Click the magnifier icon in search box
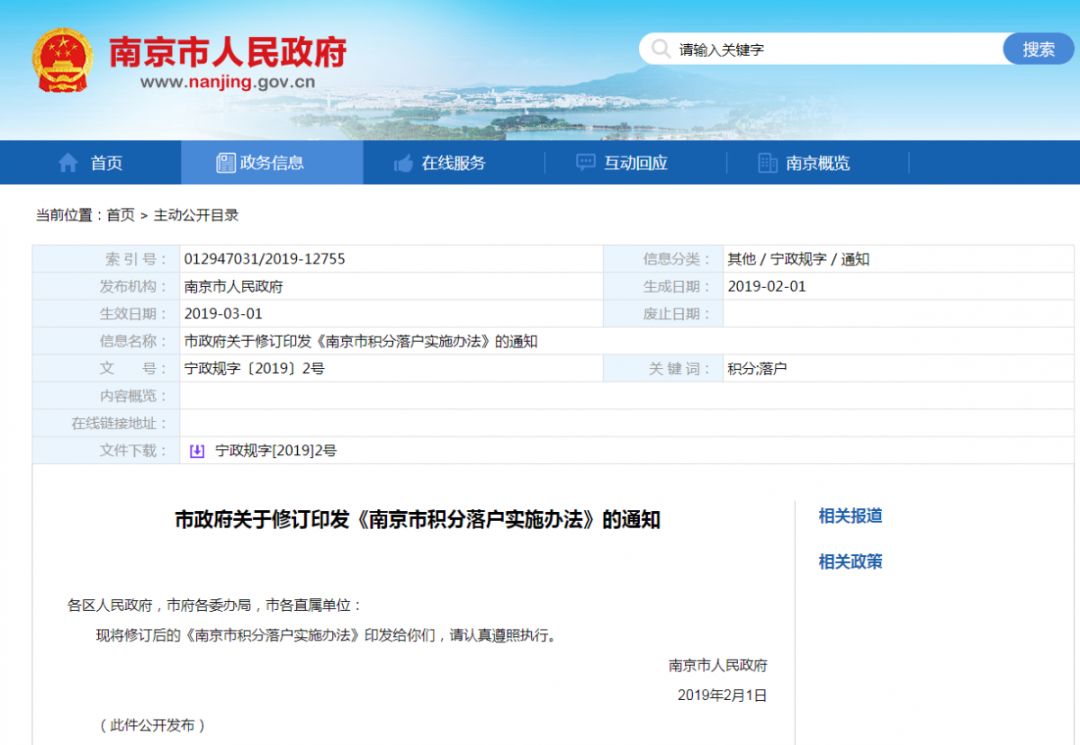The width and height of the screenshot is (1080, 745). coord(660,49)
